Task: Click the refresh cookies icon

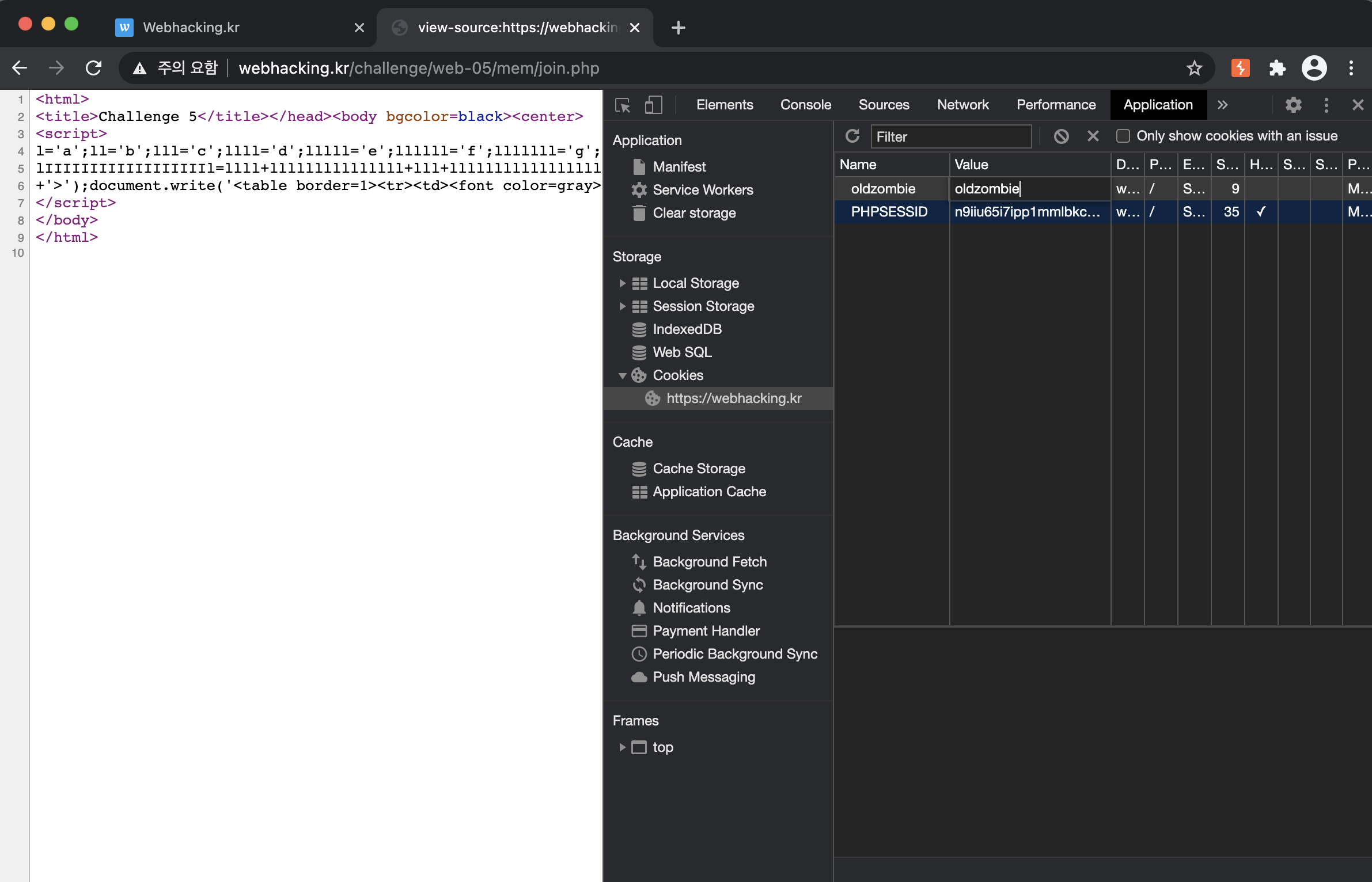Action: coord(852,136)
